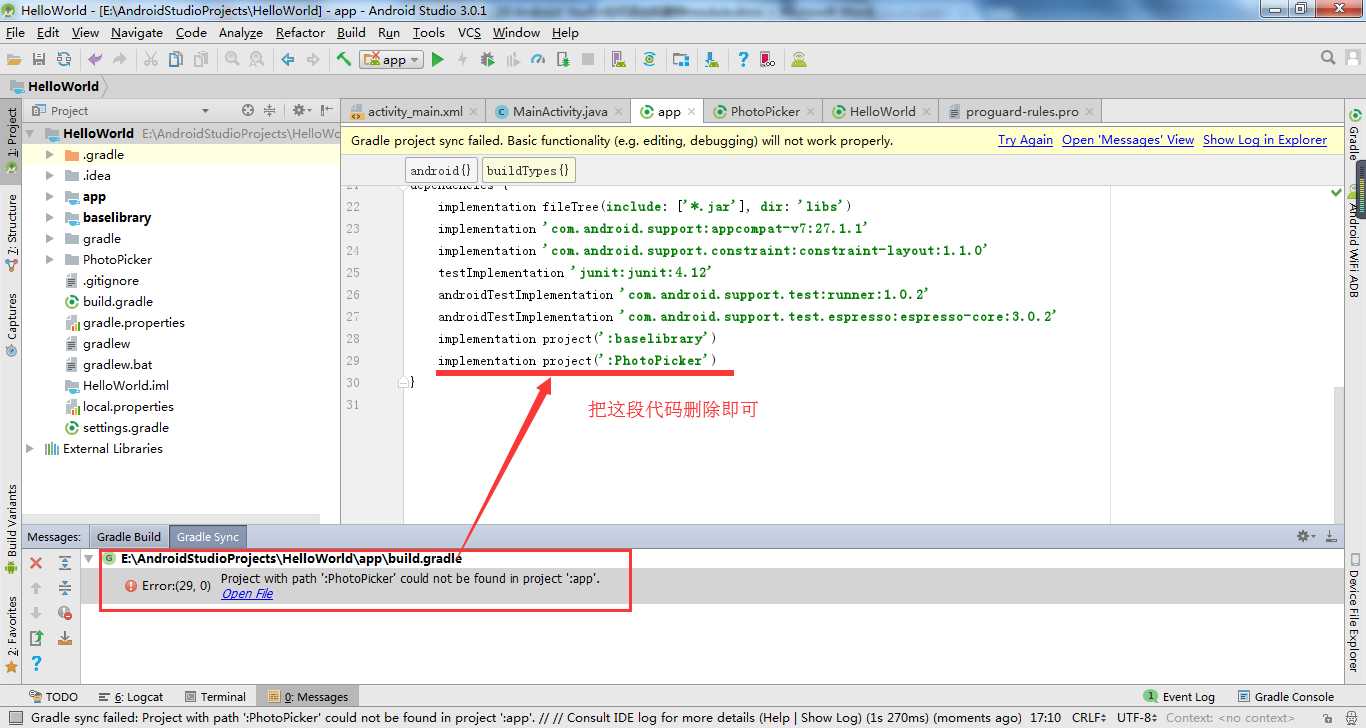Open the Gradle Console button
This screenshot has height=728, width=1366.
1285,697
